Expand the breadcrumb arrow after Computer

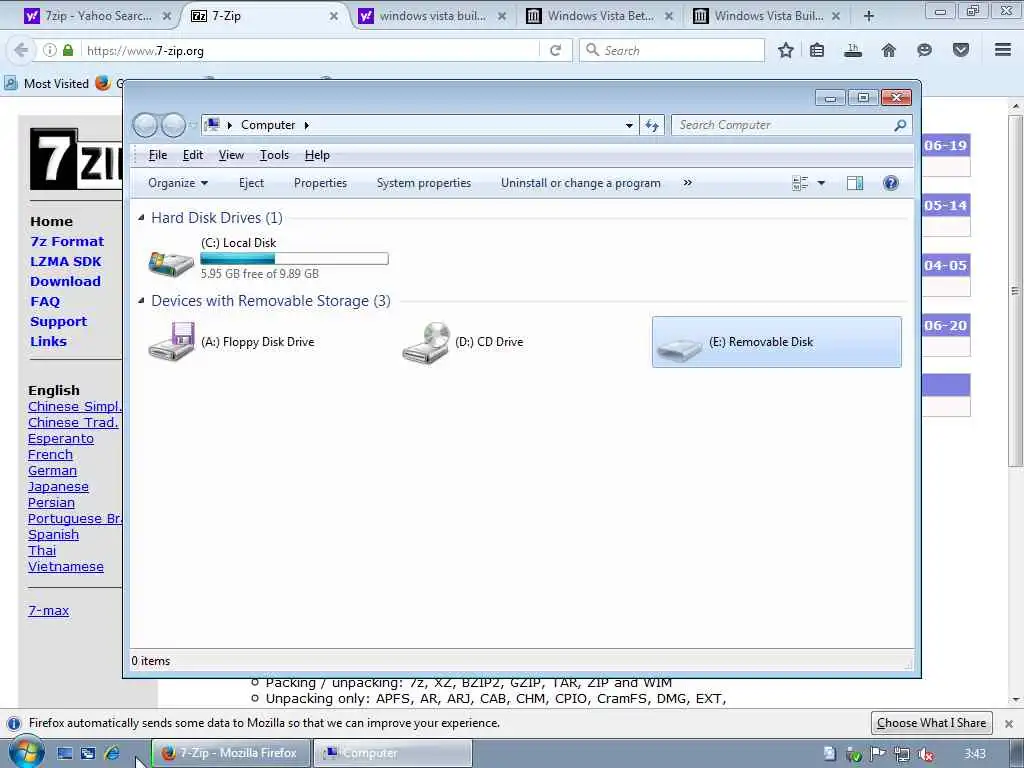pos(306,125)
